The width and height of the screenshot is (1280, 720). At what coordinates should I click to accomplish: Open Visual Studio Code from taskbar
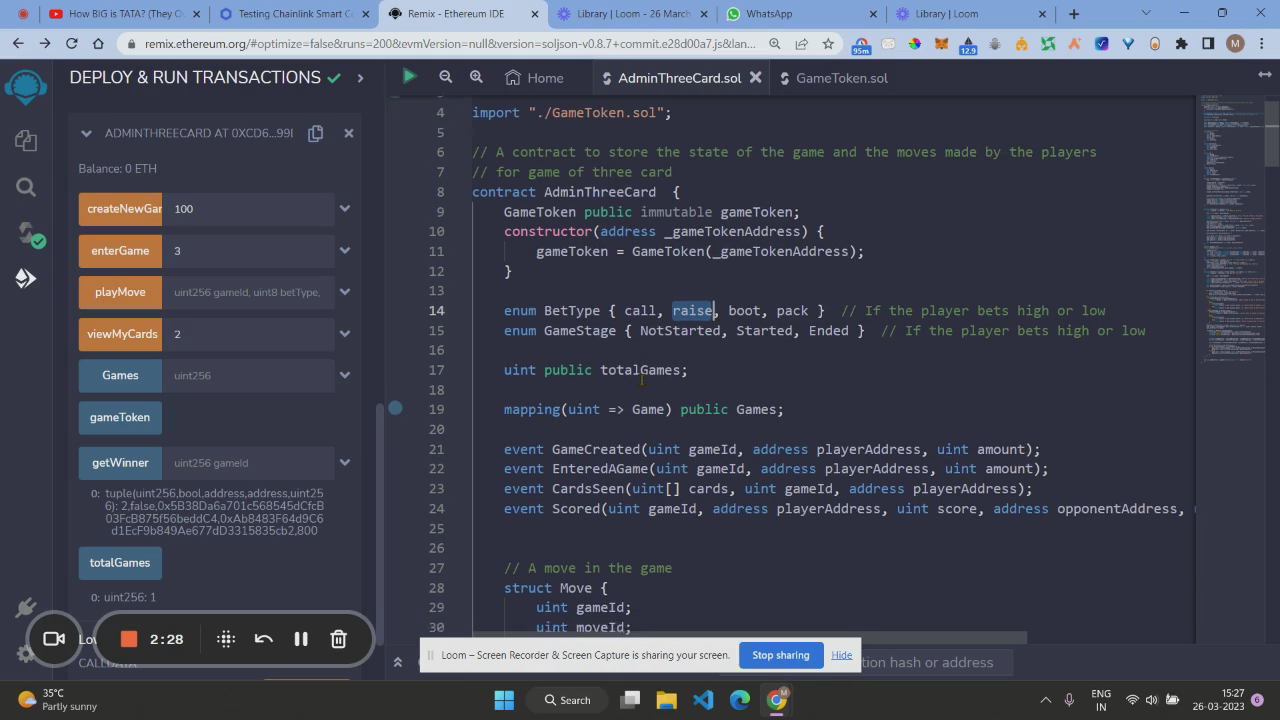coord(703,700)
